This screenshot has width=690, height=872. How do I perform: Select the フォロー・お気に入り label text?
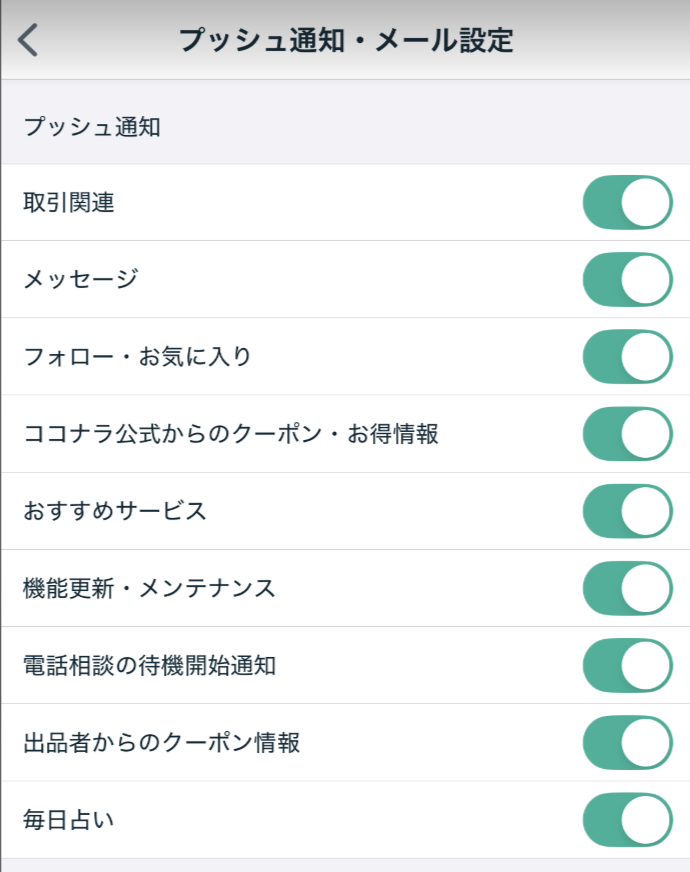(138, 357)
